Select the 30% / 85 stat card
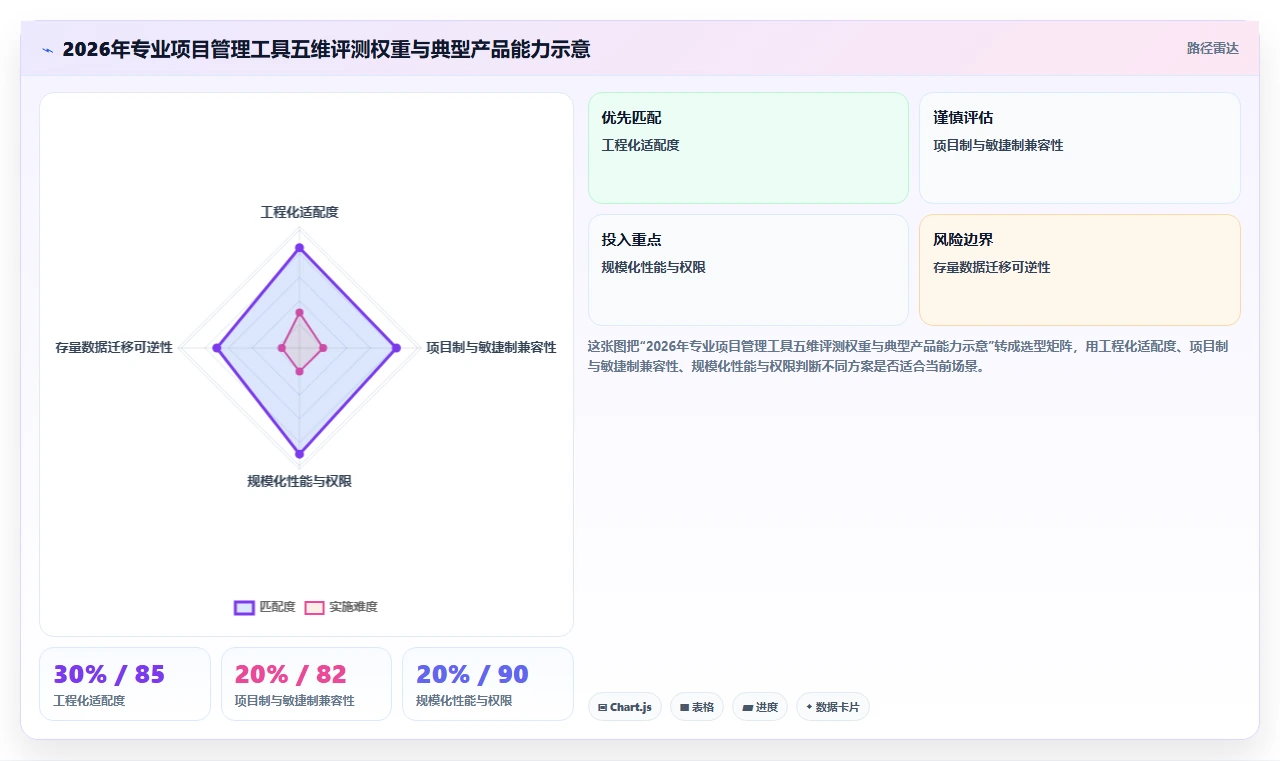1280x761 pixels. coord(125,684)
